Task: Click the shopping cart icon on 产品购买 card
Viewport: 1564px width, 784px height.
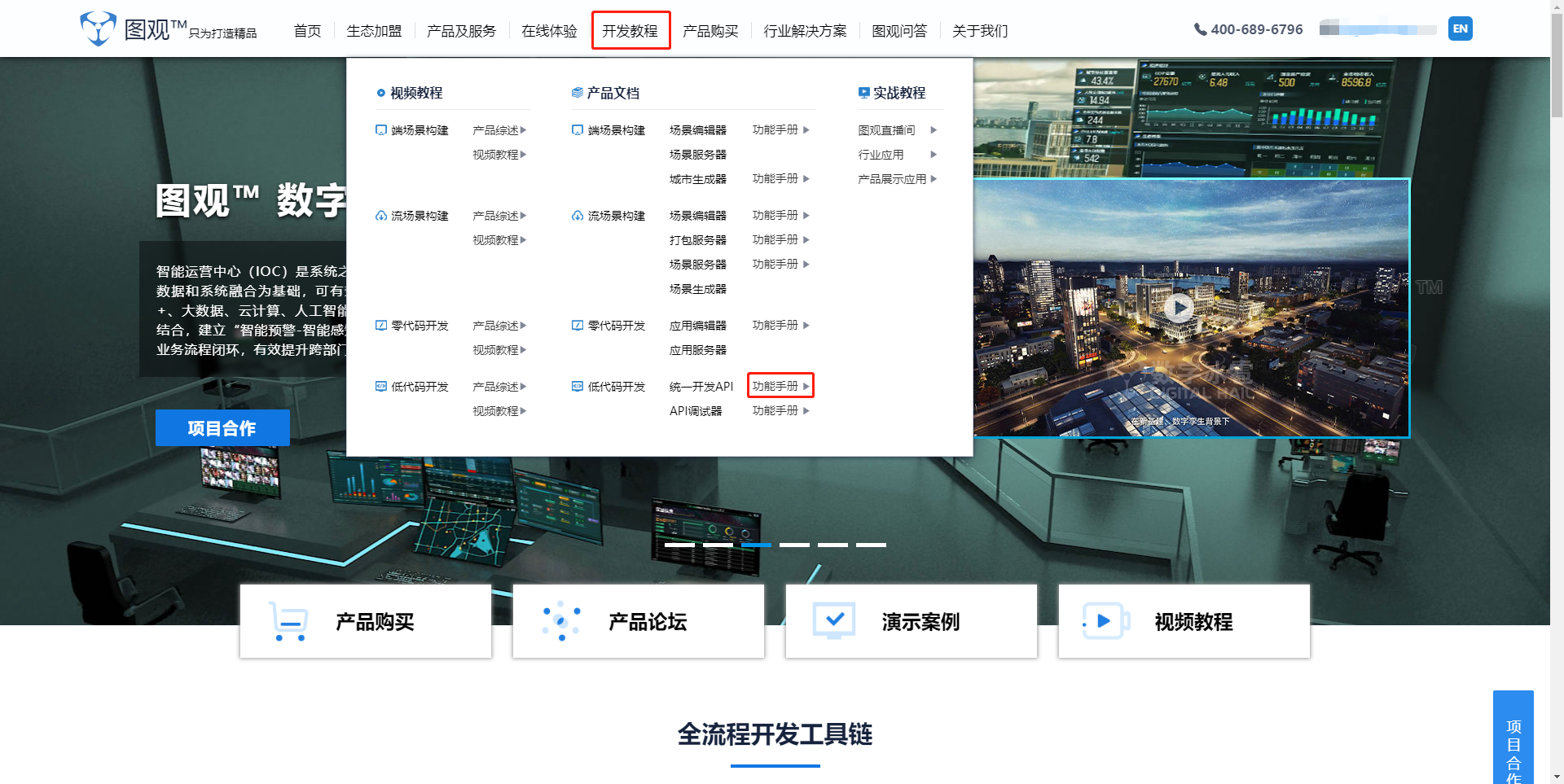Action: [x=288, y=621]
